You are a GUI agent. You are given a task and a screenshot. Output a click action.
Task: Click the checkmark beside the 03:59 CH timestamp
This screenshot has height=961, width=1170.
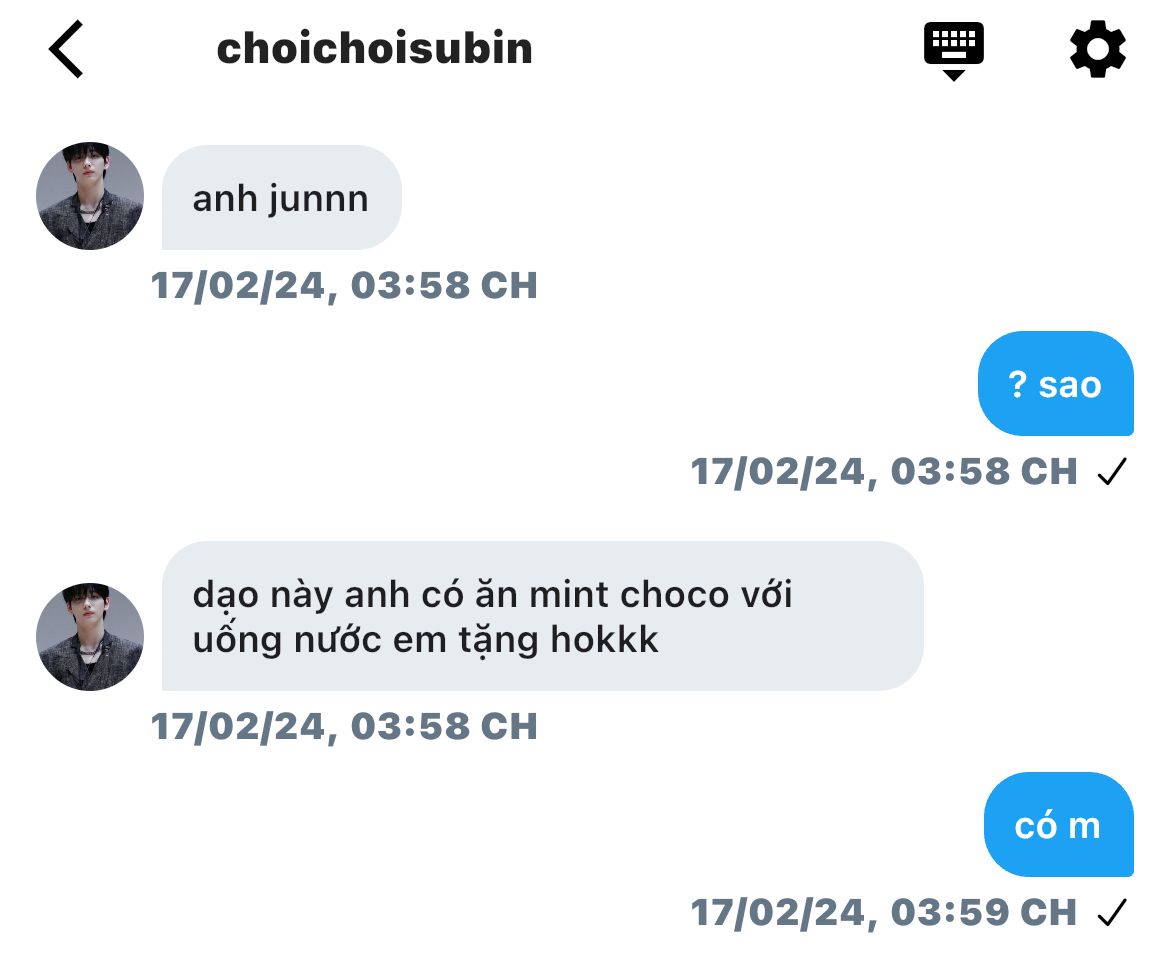click(x=1112, y=913)
